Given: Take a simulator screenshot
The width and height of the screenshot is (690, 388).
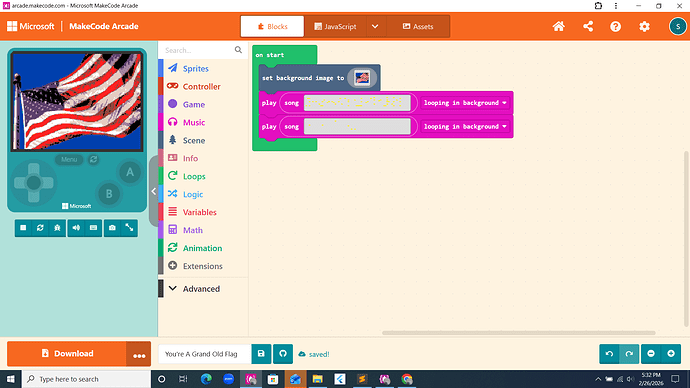Looking at the screenshot, I should coord(112,228).
